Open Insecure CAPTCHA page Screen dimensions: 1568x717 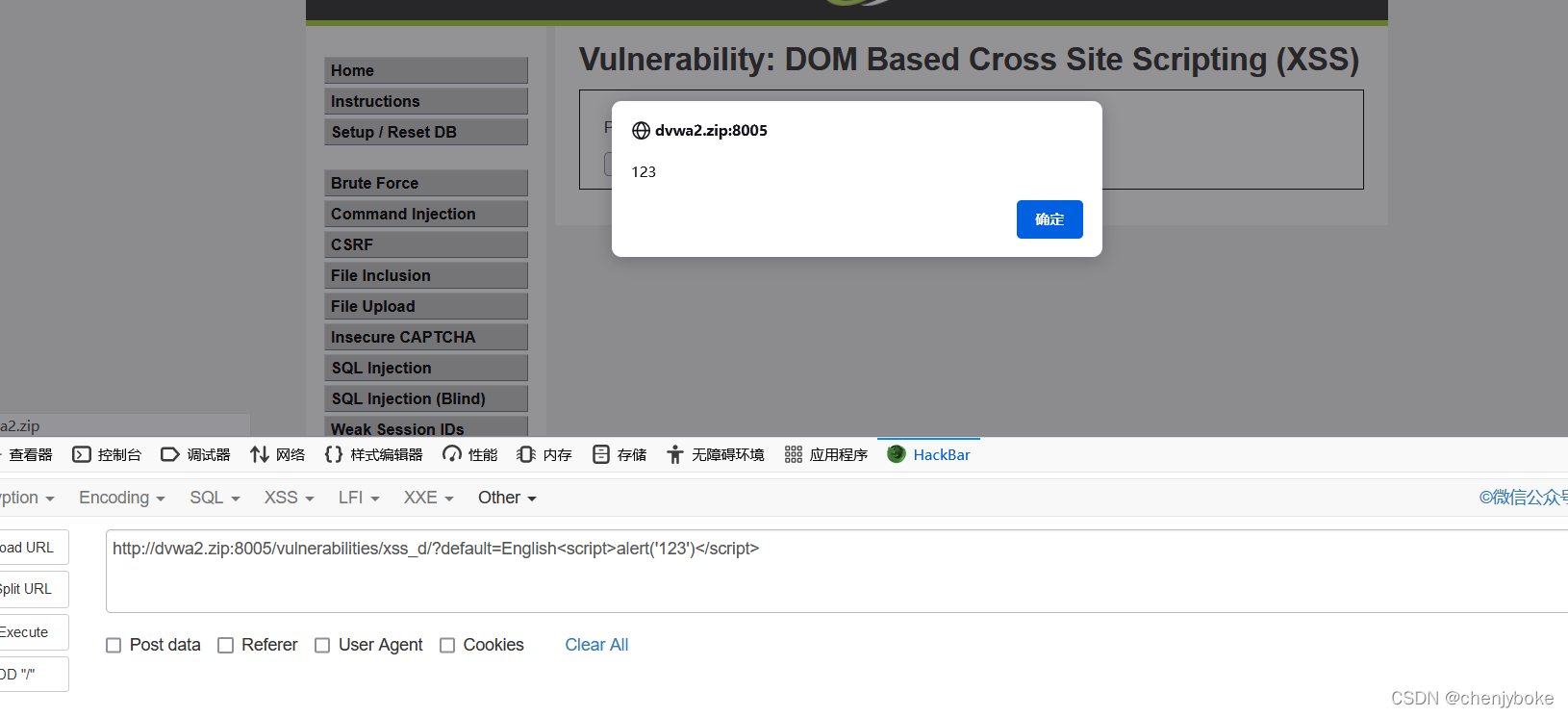click(x=426, y=337)
